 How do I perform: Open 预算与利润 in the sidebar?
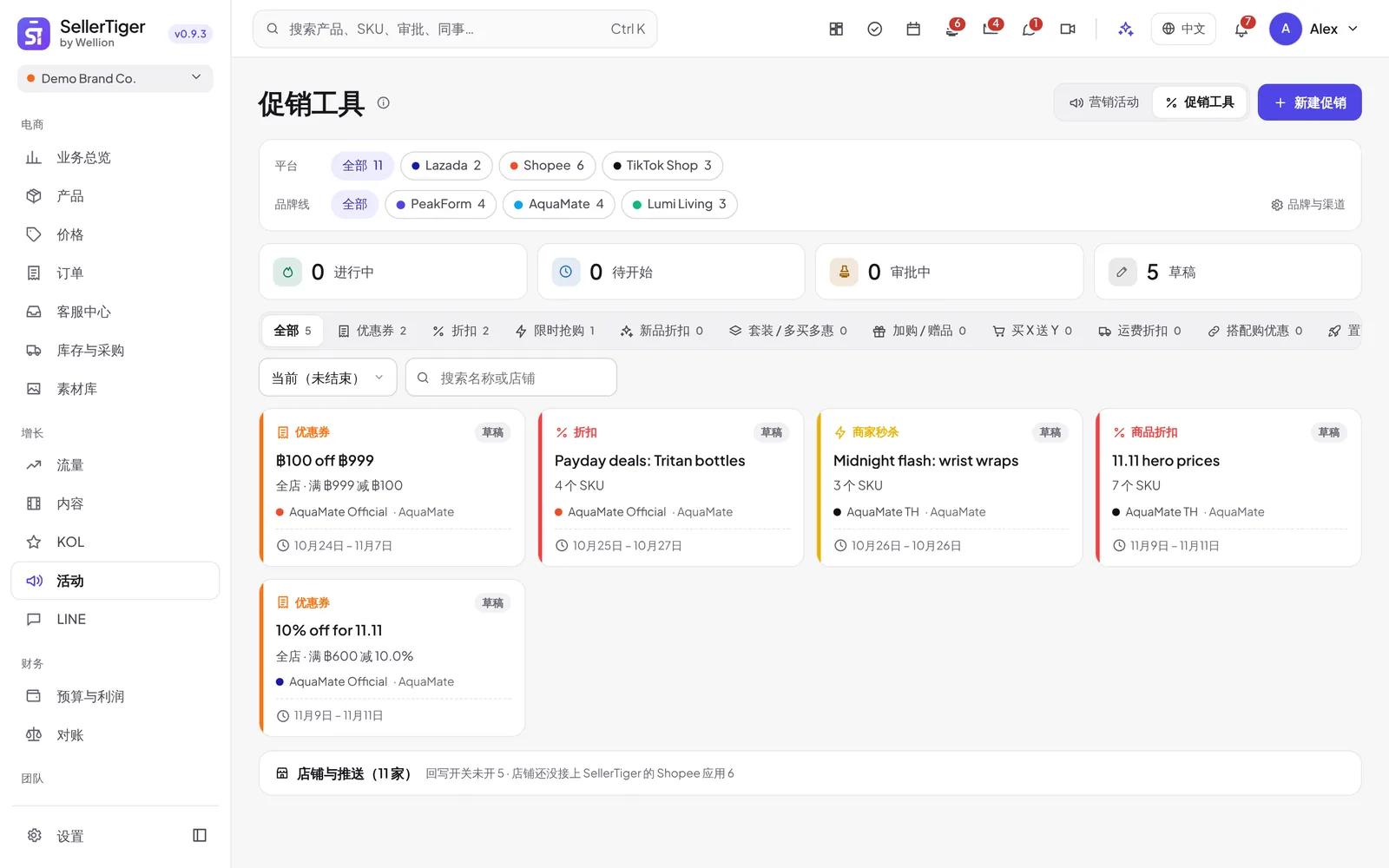115,696
